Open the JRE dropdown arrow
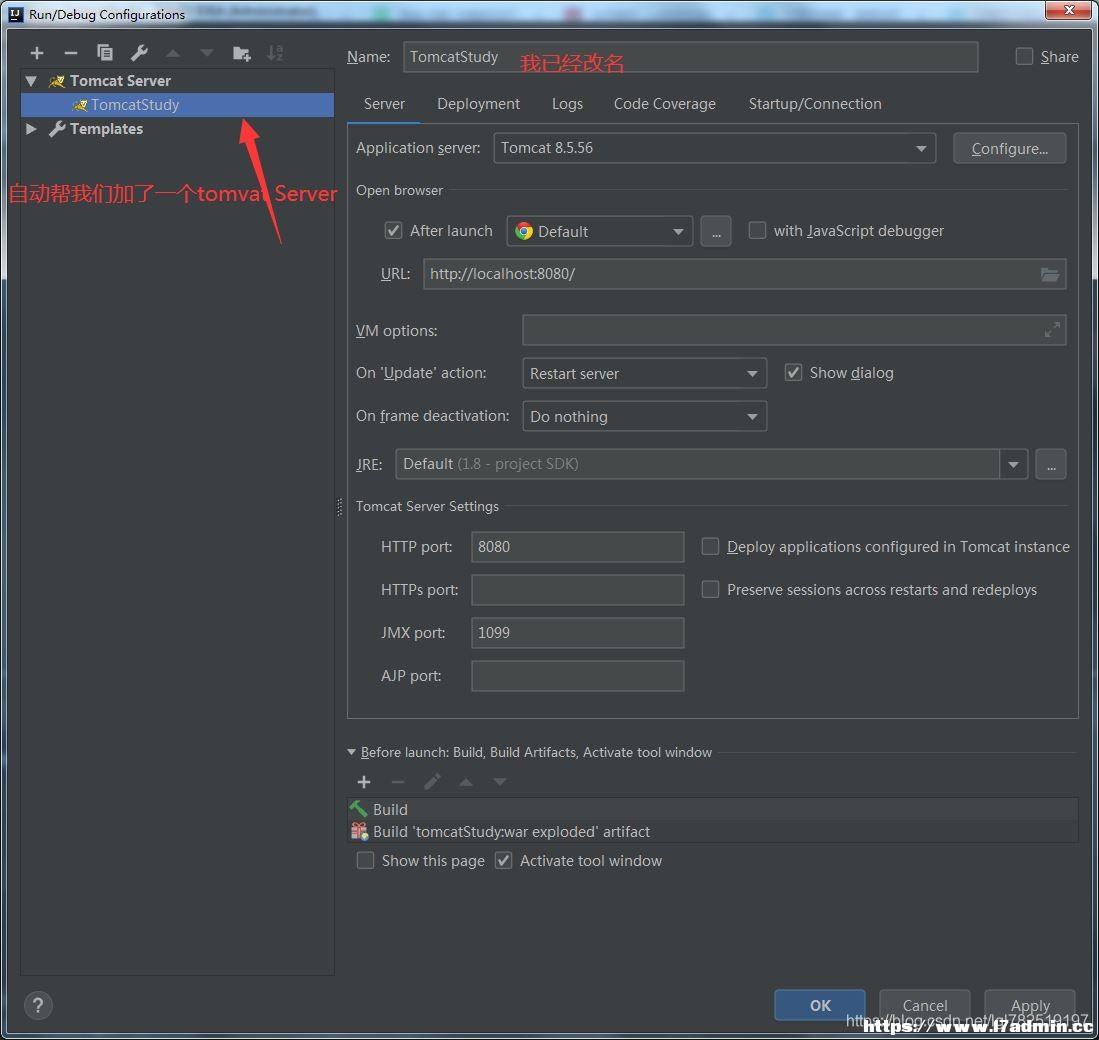The width and height of the screenshot is (1099, 1040). pos(1013,464)
